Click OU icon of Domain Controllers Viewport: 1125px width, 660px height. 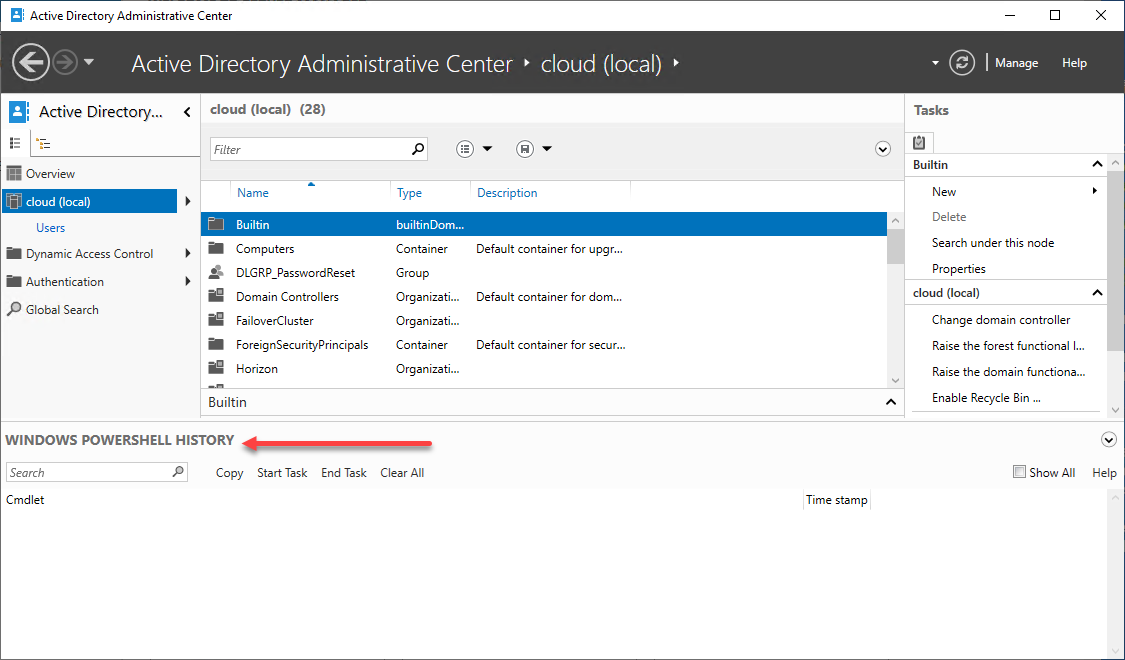pyautogui.click(x=216, y=296)
